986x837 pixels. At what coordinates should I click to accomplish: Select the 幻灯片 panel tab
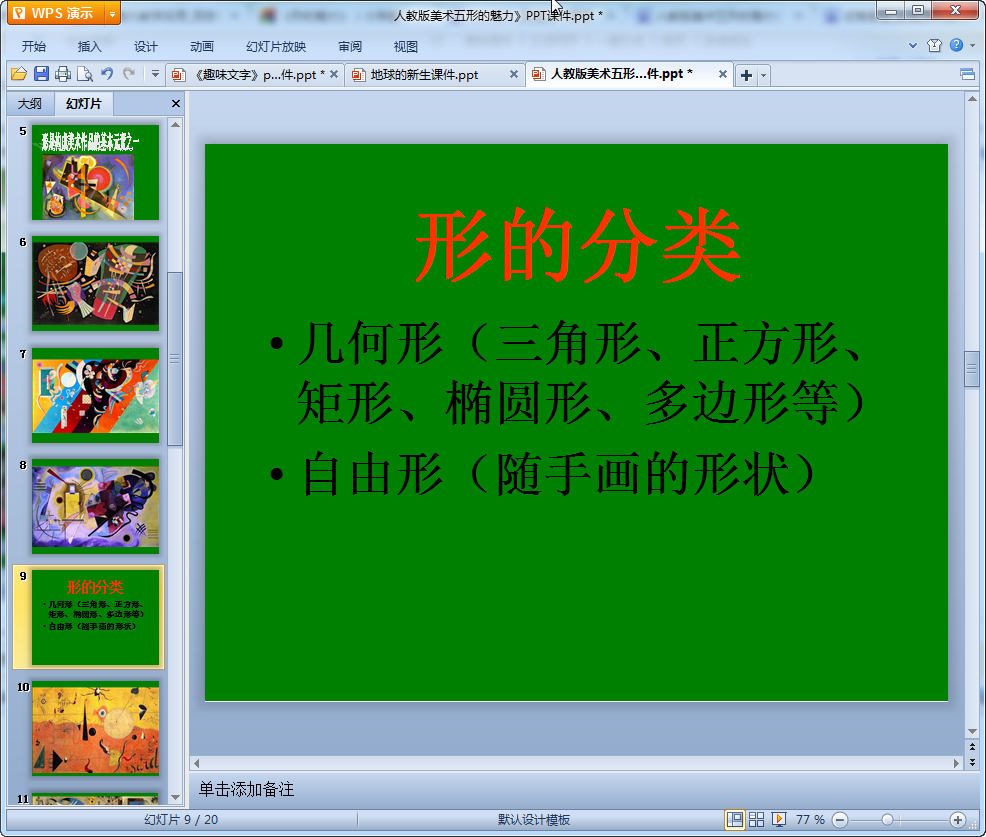coord(84,104)
